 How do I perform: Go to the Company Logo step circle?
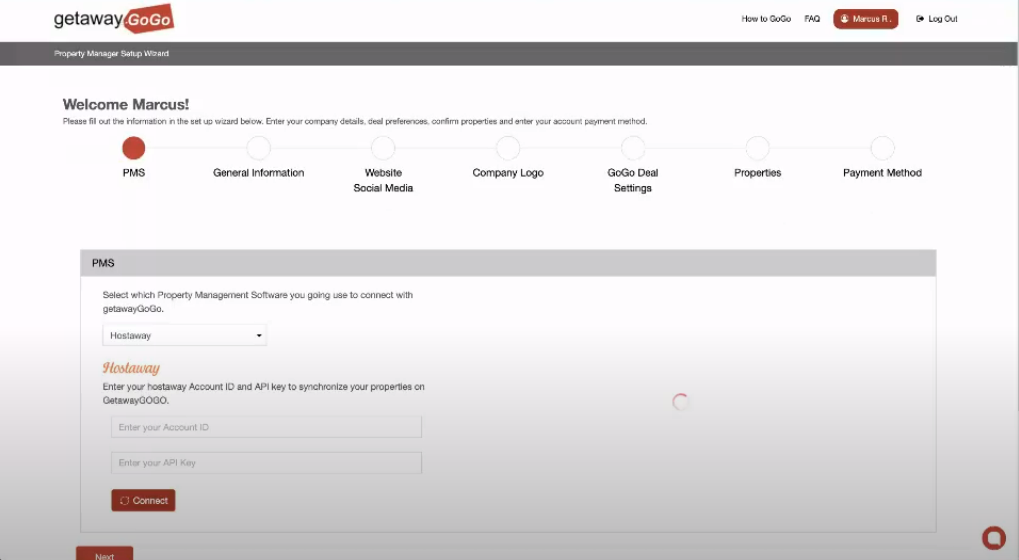point(508,148)
